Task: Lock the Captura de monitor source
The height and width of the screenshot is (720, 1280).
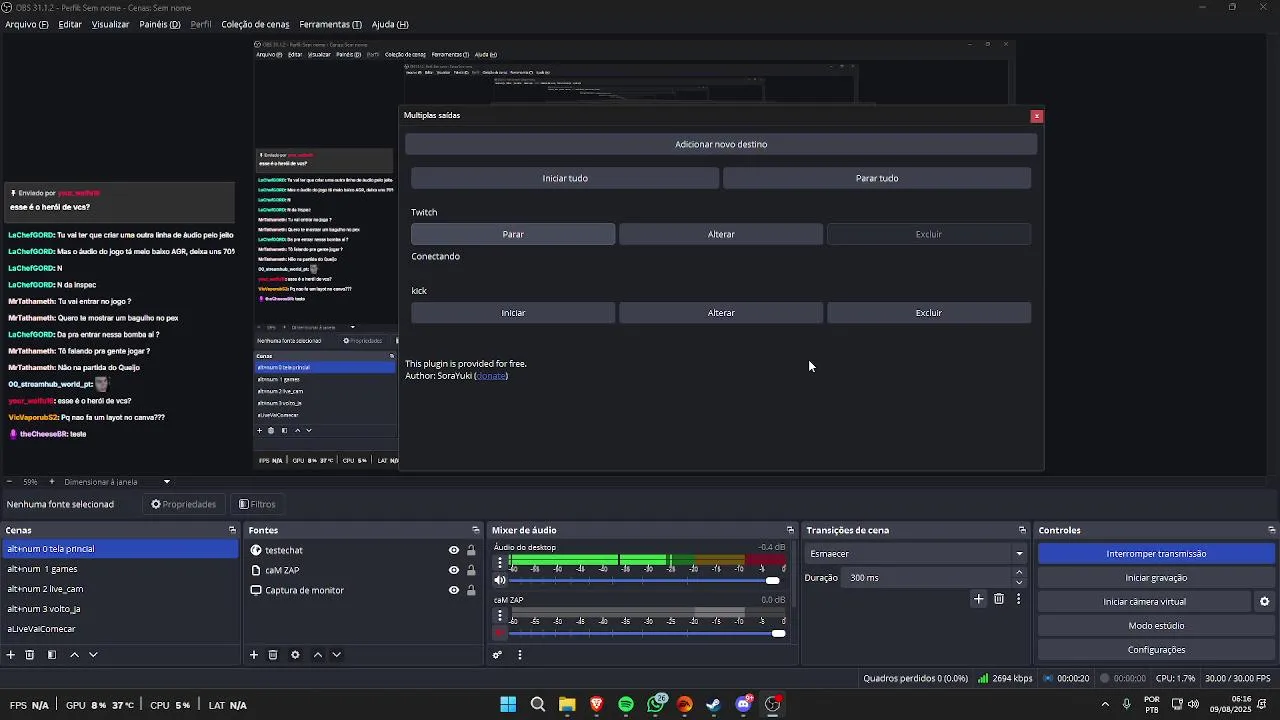Action: click(x=471, y=590)
